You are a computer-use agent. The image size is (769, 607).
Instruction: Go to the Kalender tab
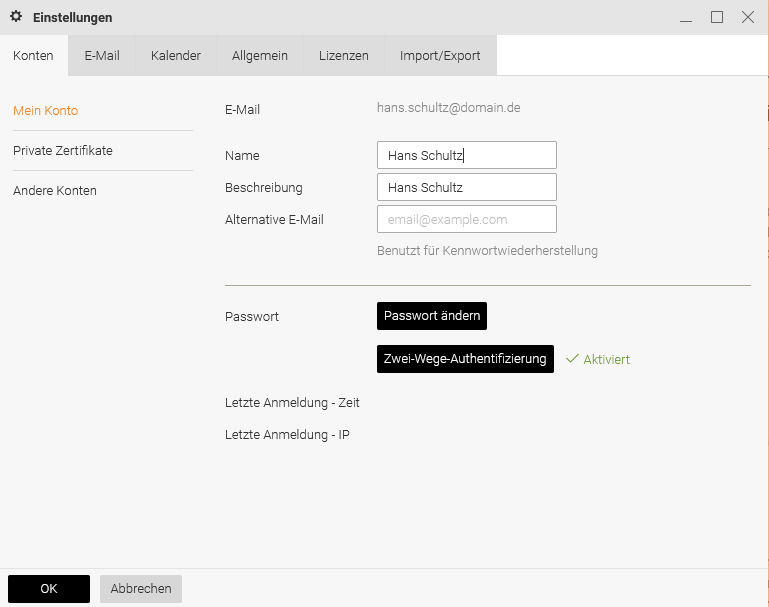[x=176, y=56]
